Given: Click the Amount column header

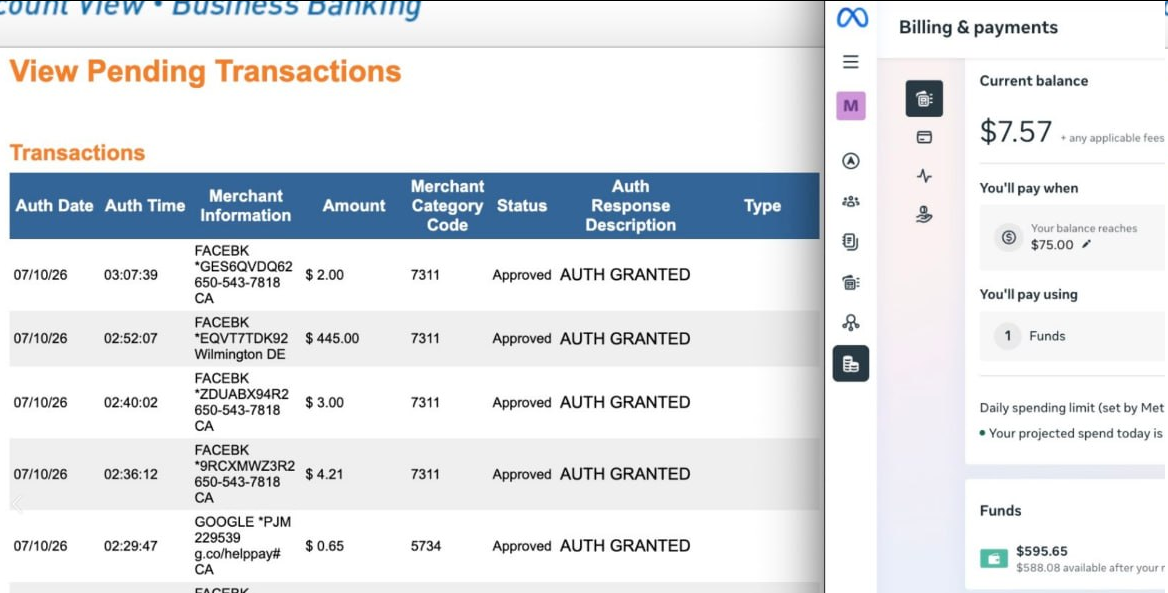Looking at the screenshot, I should point(354,206).
